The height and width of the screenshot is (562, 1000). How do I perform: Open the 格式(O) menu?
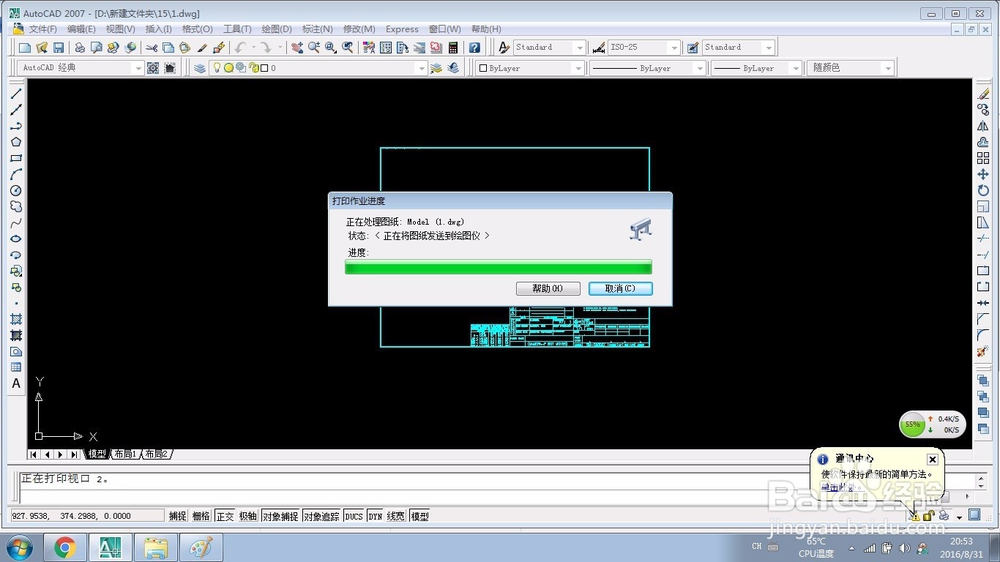coord(197,29)
